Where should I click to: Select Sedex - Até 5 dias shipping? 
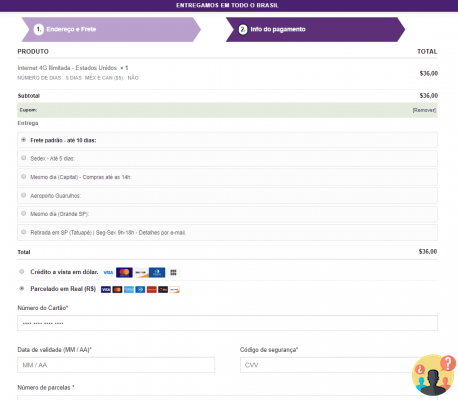click(x=23, y=158)
